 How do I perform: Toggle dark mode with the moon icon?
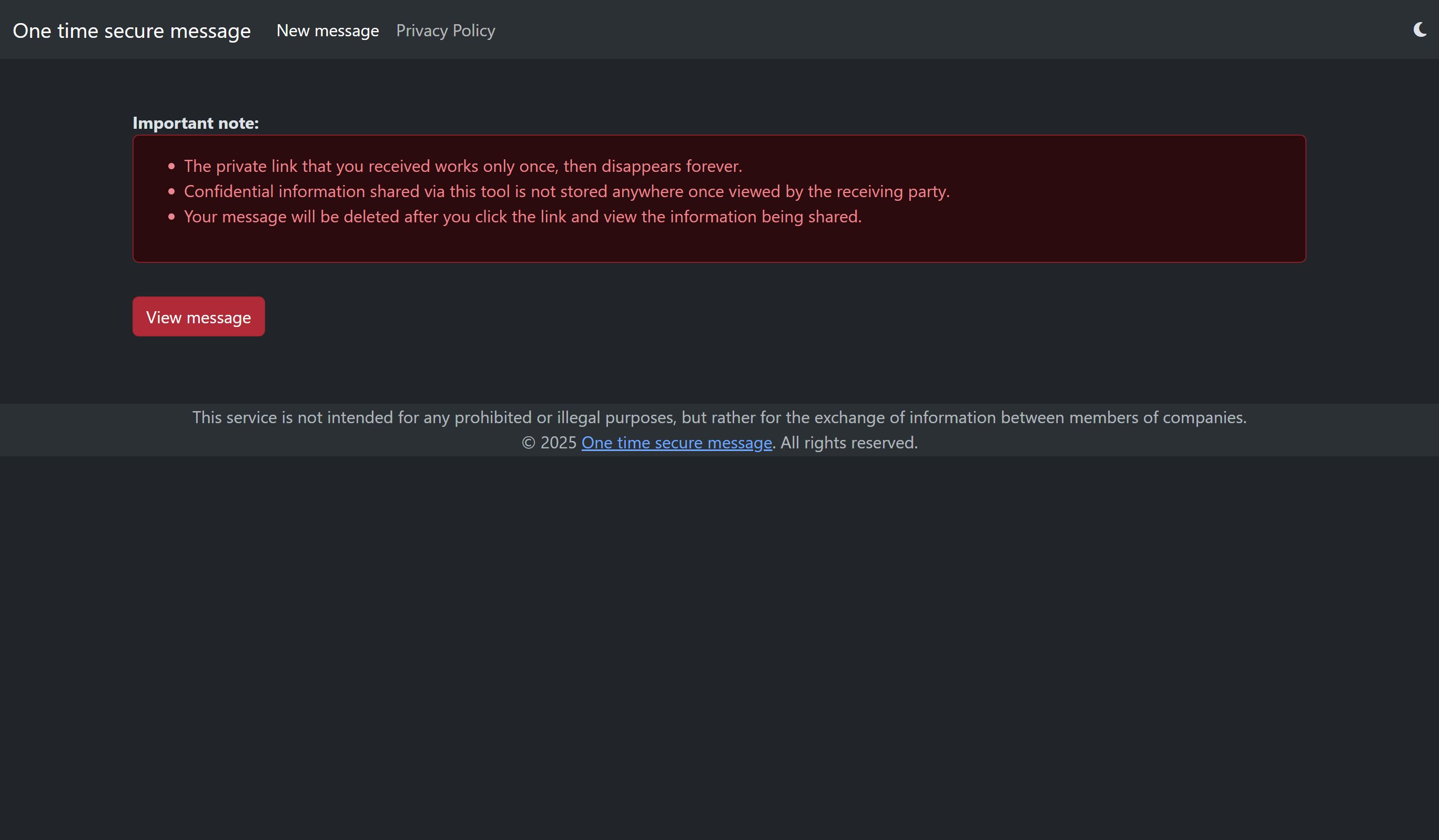click(1420, 29)
